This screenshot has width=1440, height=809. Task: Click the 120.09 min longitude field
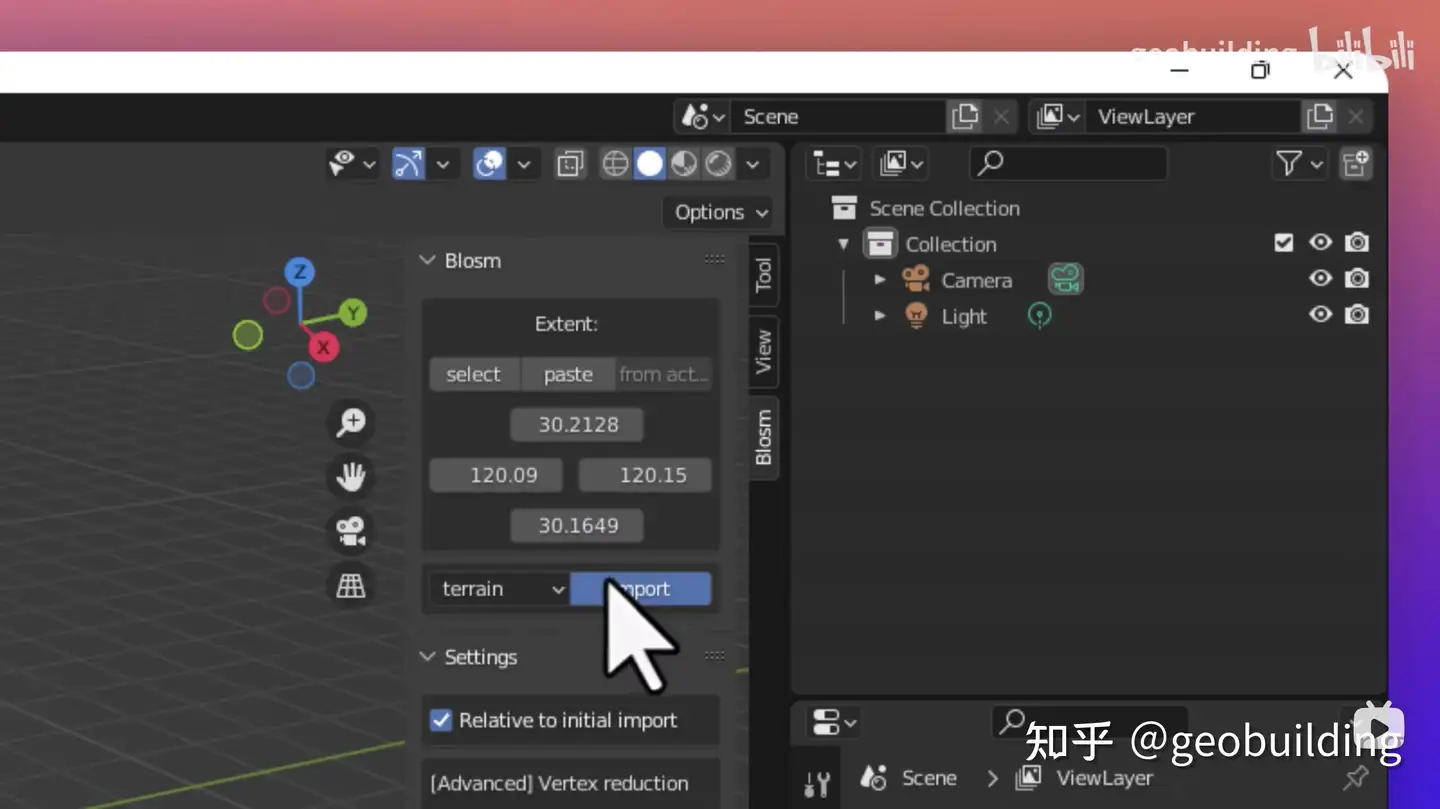496,475
